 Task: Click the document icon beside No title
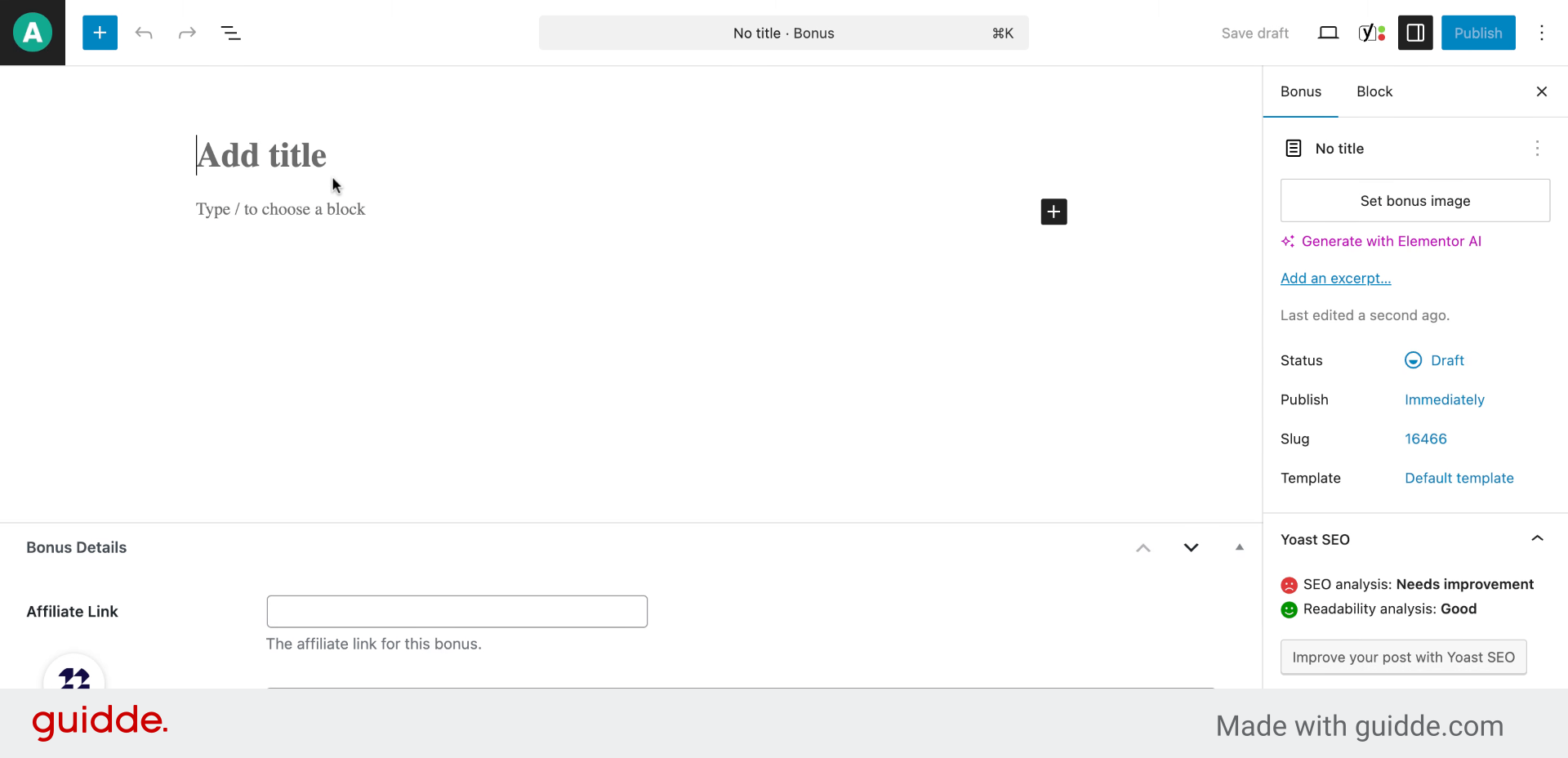tap(1294, 148)
